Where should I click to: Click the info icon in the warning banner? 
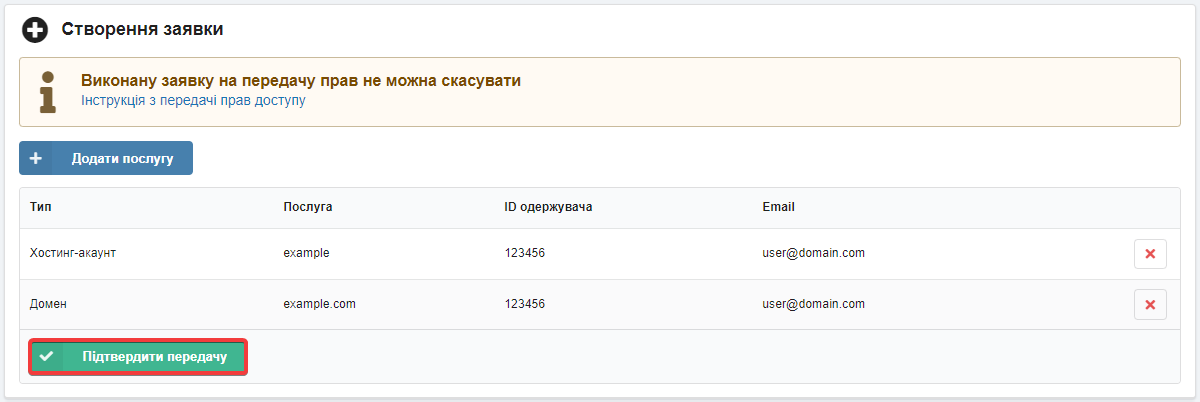[x=47, y=92]
